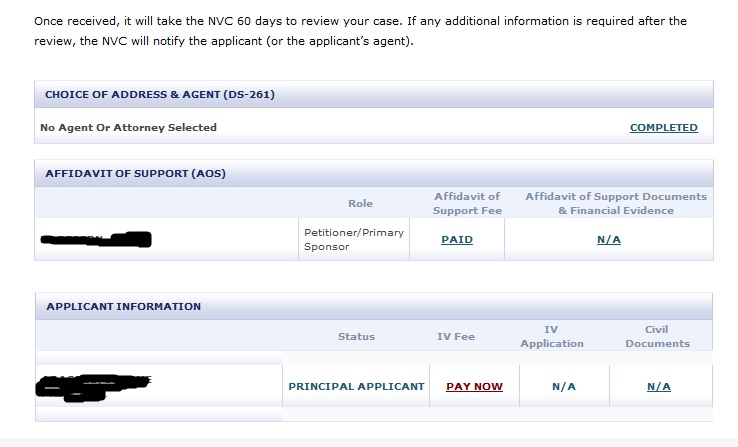
Task: Click PAY NOW for the IV Fee
Action: [x=474, y=387]
